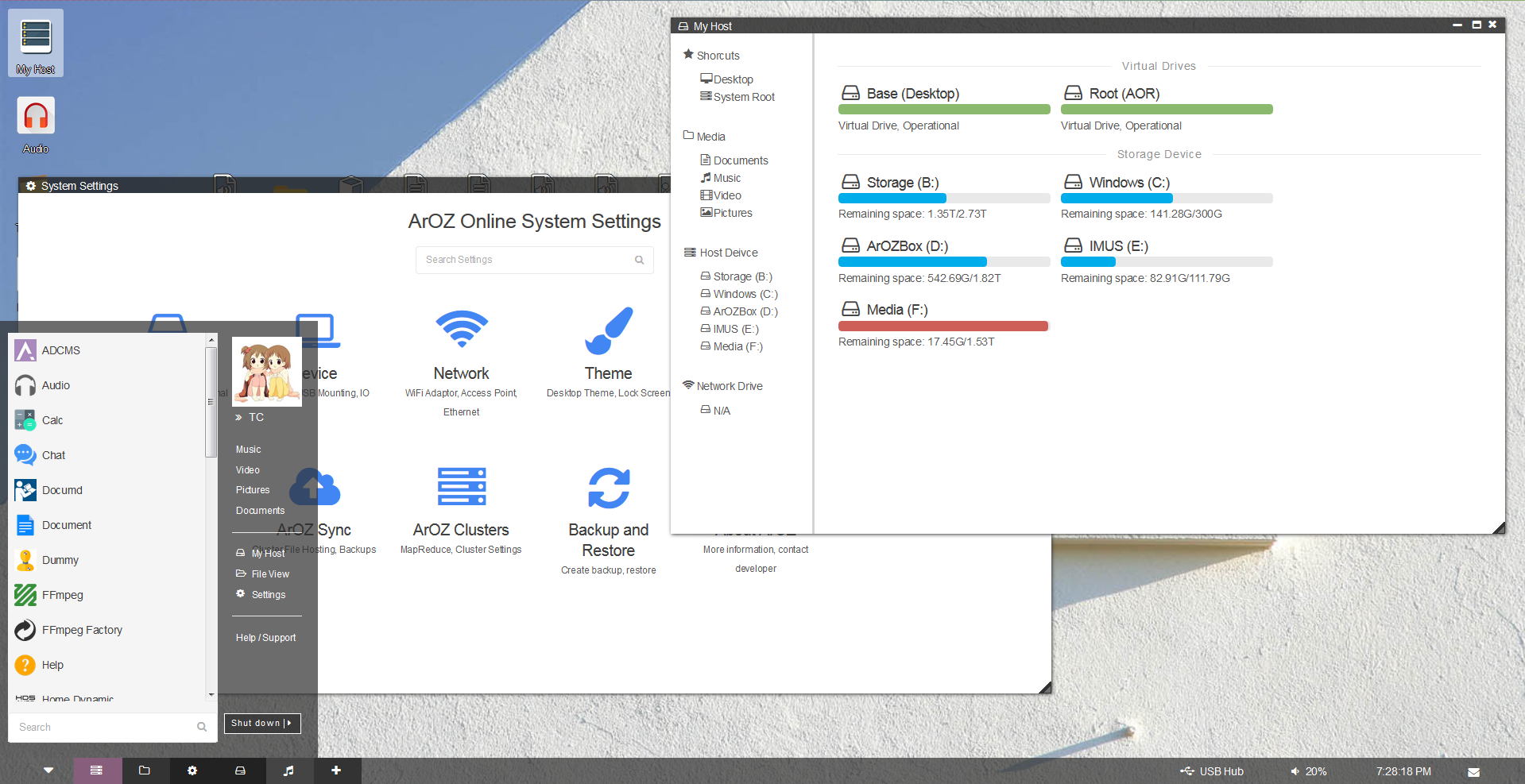Select N/A under Network Drive
Viewport: 1525px width, 784px height.
[714, 411]
